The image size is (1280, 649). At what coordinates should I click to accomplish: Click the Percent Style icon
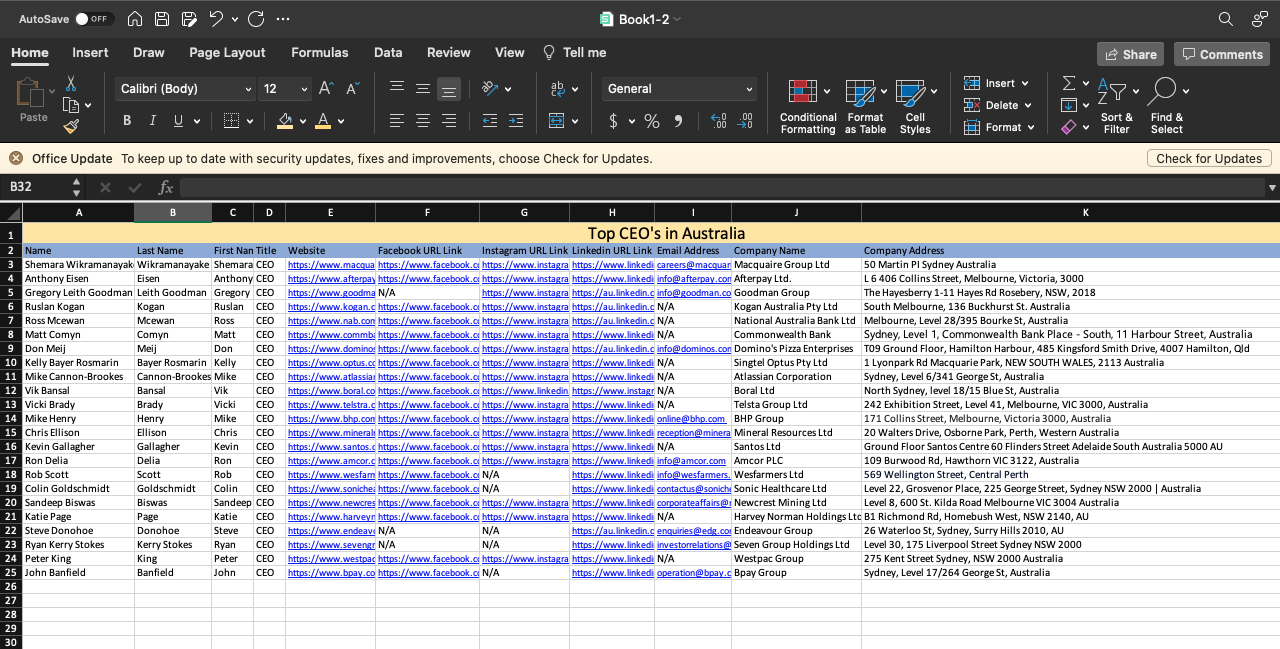pyautogui.click(x=652, y=121)
